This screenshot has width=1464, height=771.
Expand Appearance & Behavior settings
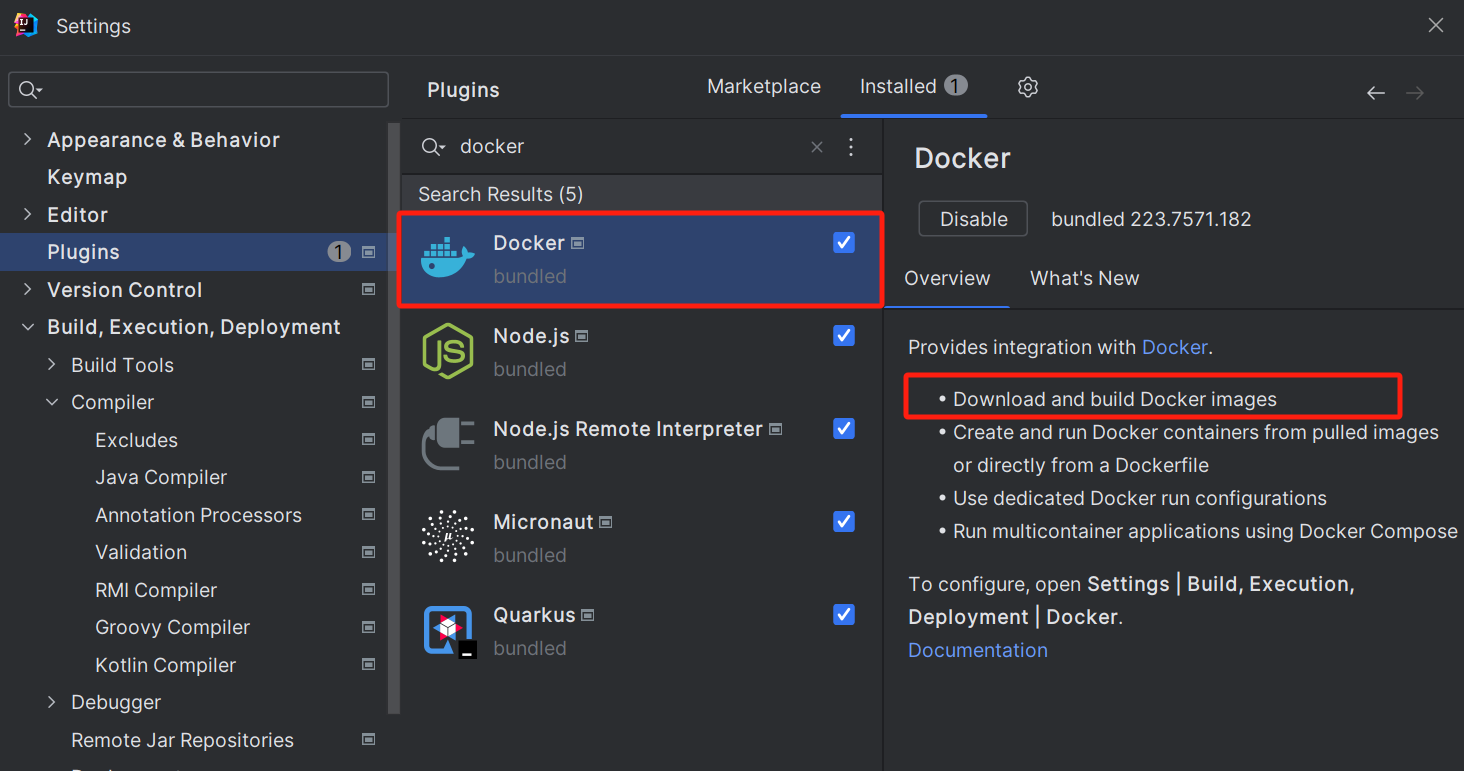pyautogui.click(x=27, y=140)
